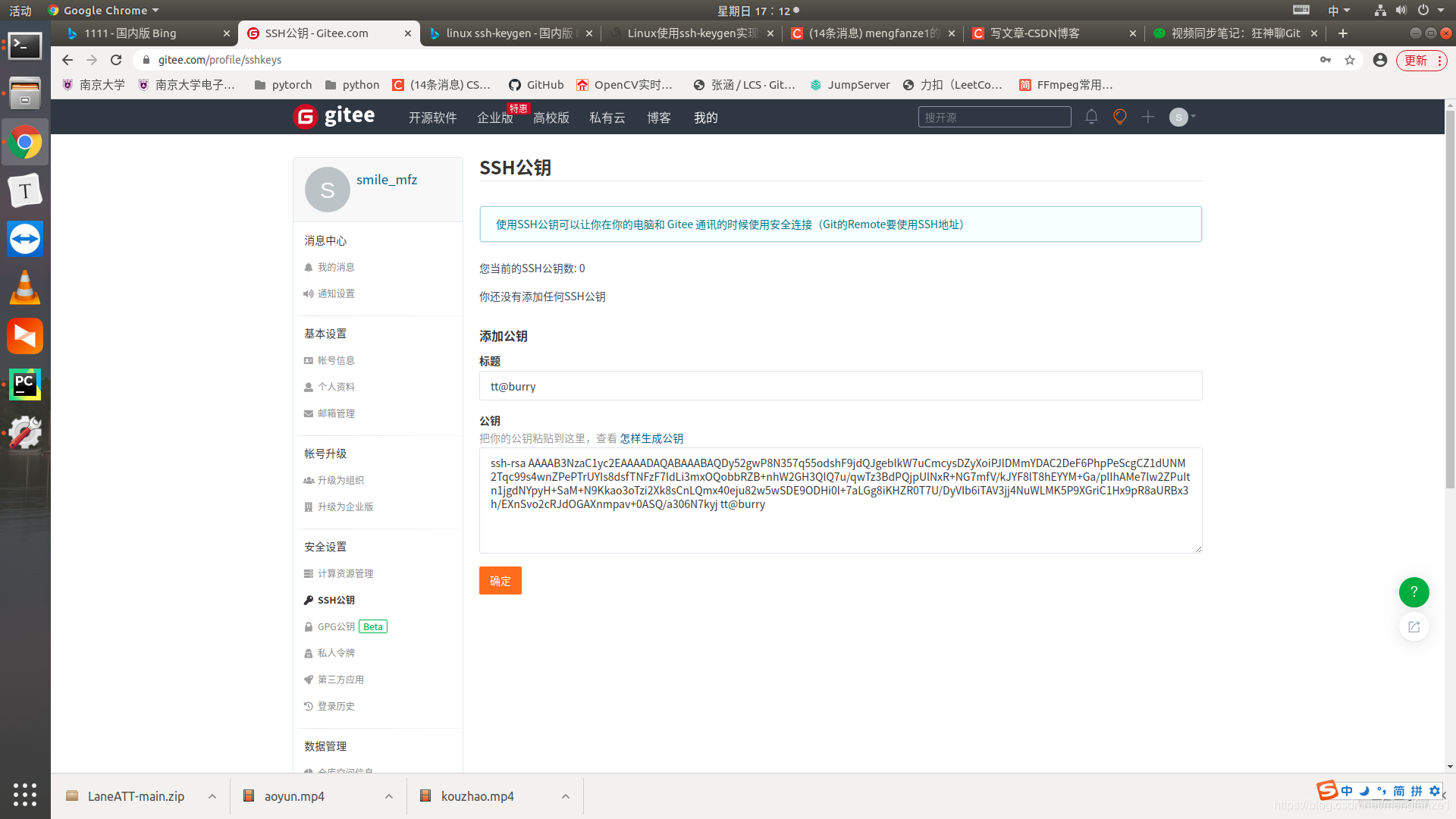Bookmark this page with the star icon
This screenshot has height=819, width=1456.
pos(1350,60)
